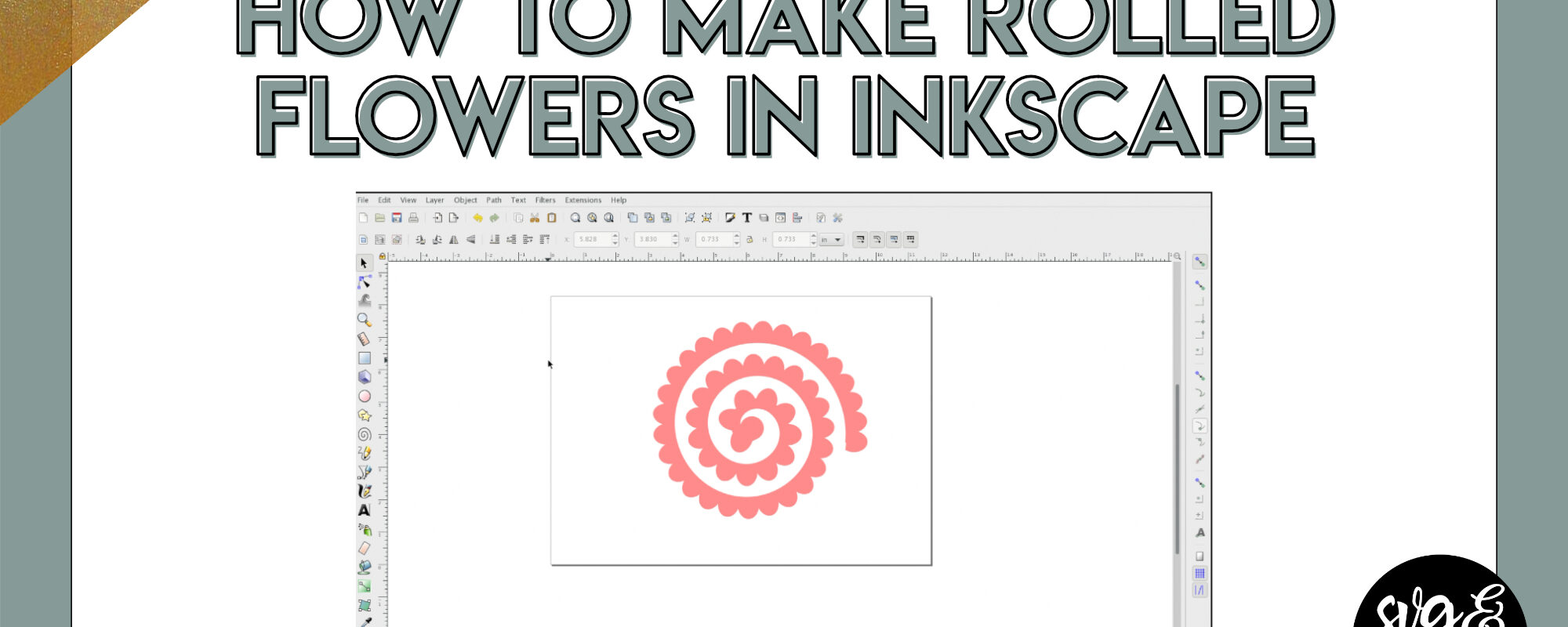Select the Eraser tool
1568x627 pixels.
[364, 549]
